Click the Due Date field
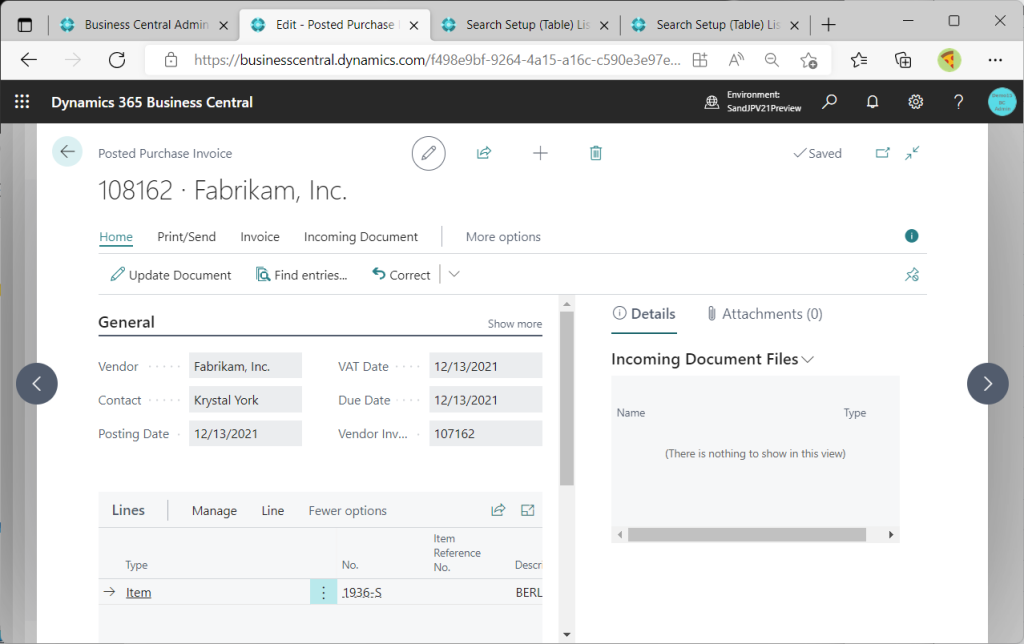Viewport: 1024px width, 644px height. [485, 400]
